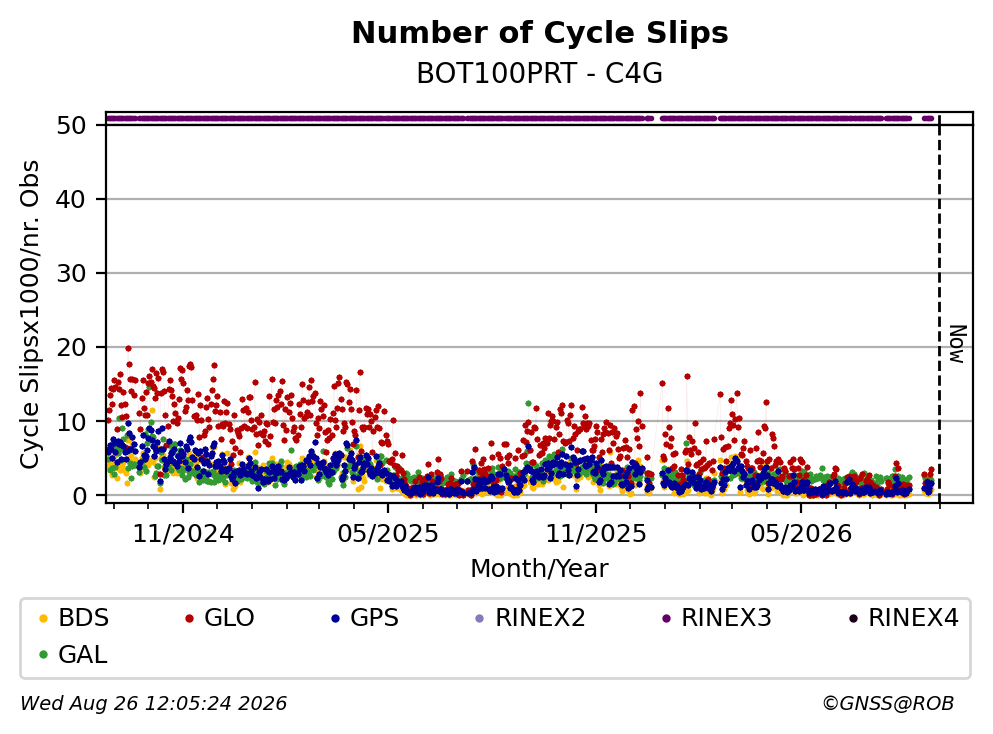Viewport: 993px width, 734px height.
Task: Click the rotated Now label
Action: (958, 344)
